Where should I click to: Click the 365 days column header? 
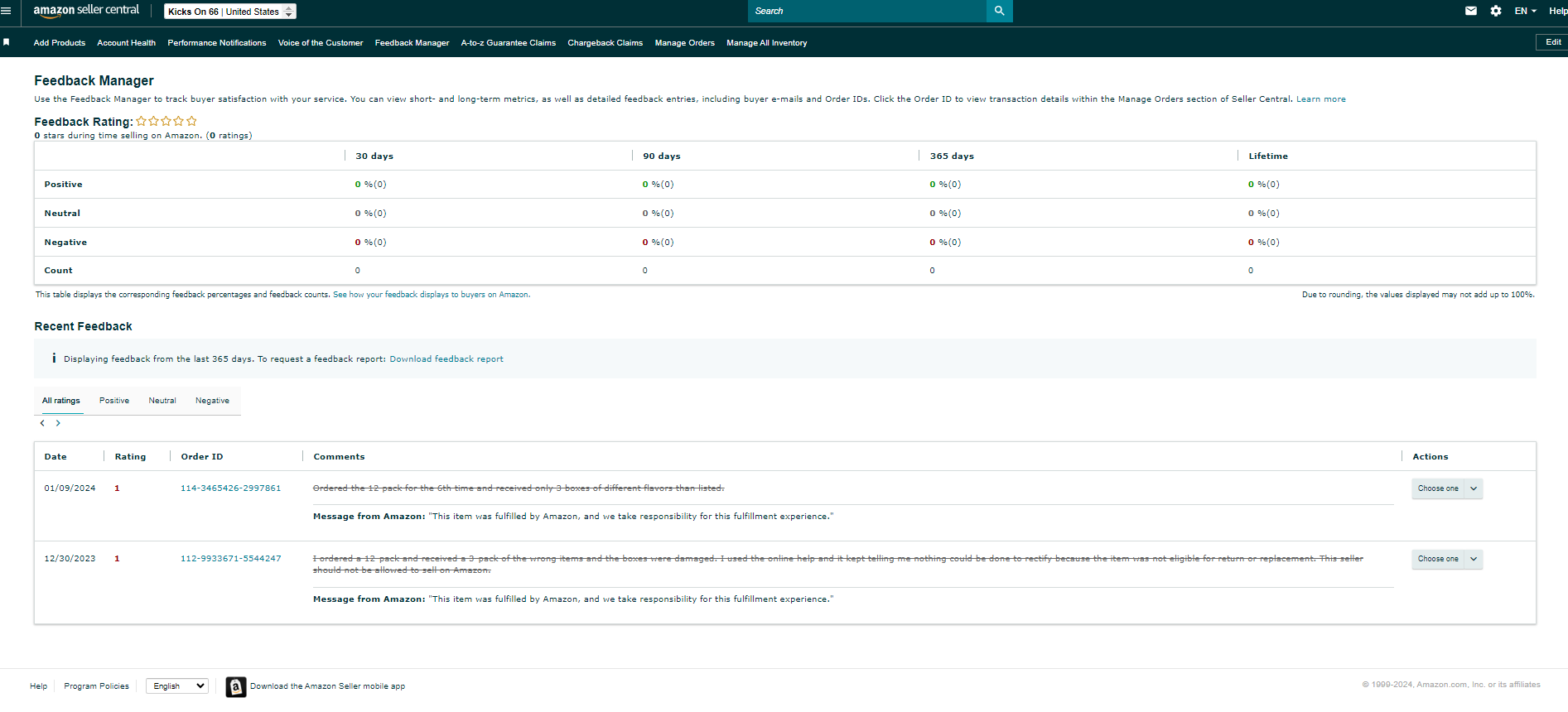pos(952,156)
